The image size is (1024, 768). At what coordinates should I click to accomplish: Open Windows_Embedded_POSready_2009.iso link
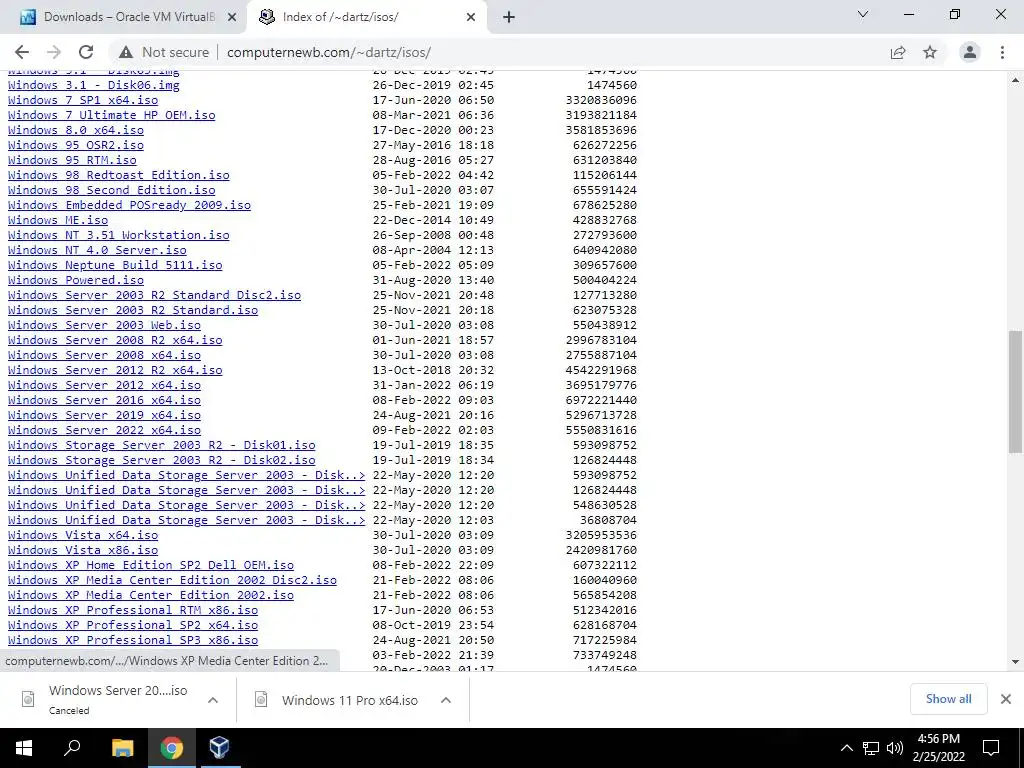(x=129, y=205)
